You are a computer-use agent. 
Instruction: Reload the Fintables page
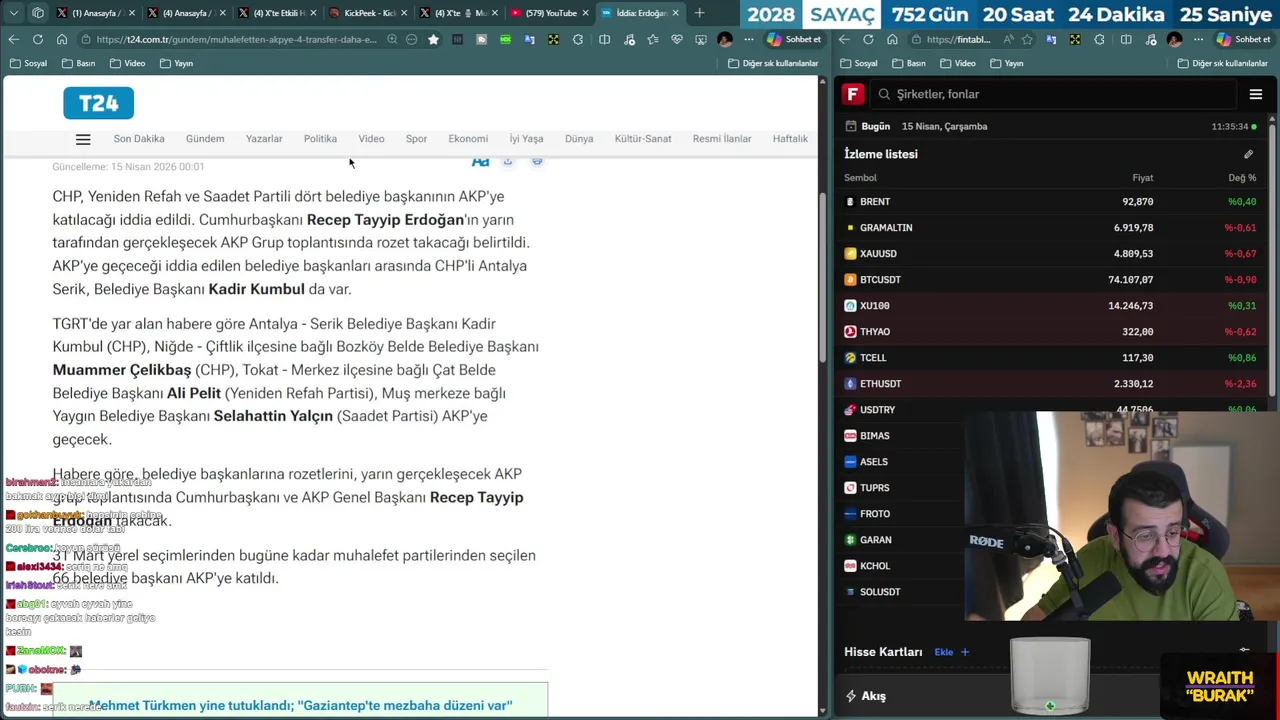[x=868, y=39]
